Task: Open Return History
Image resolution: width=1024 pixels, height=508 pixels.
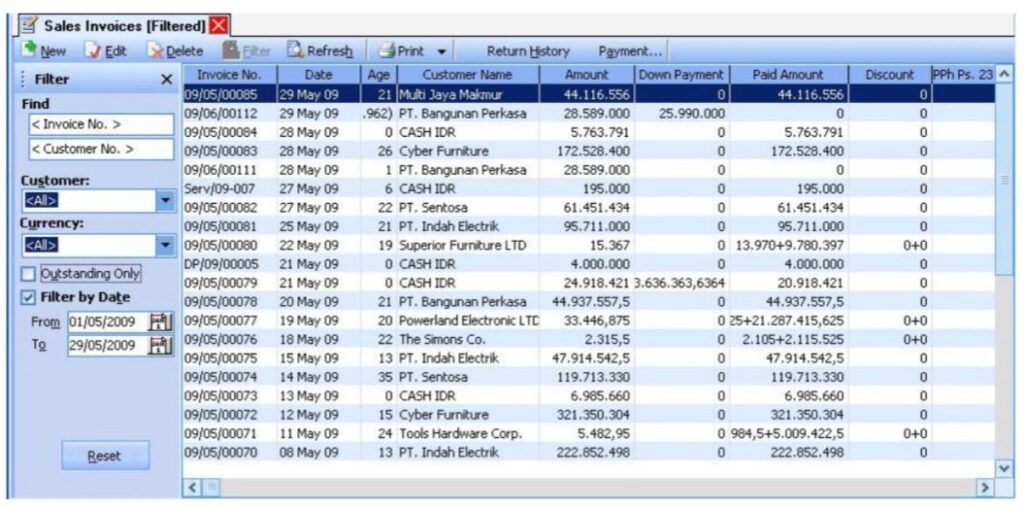Action: [528, 51]
